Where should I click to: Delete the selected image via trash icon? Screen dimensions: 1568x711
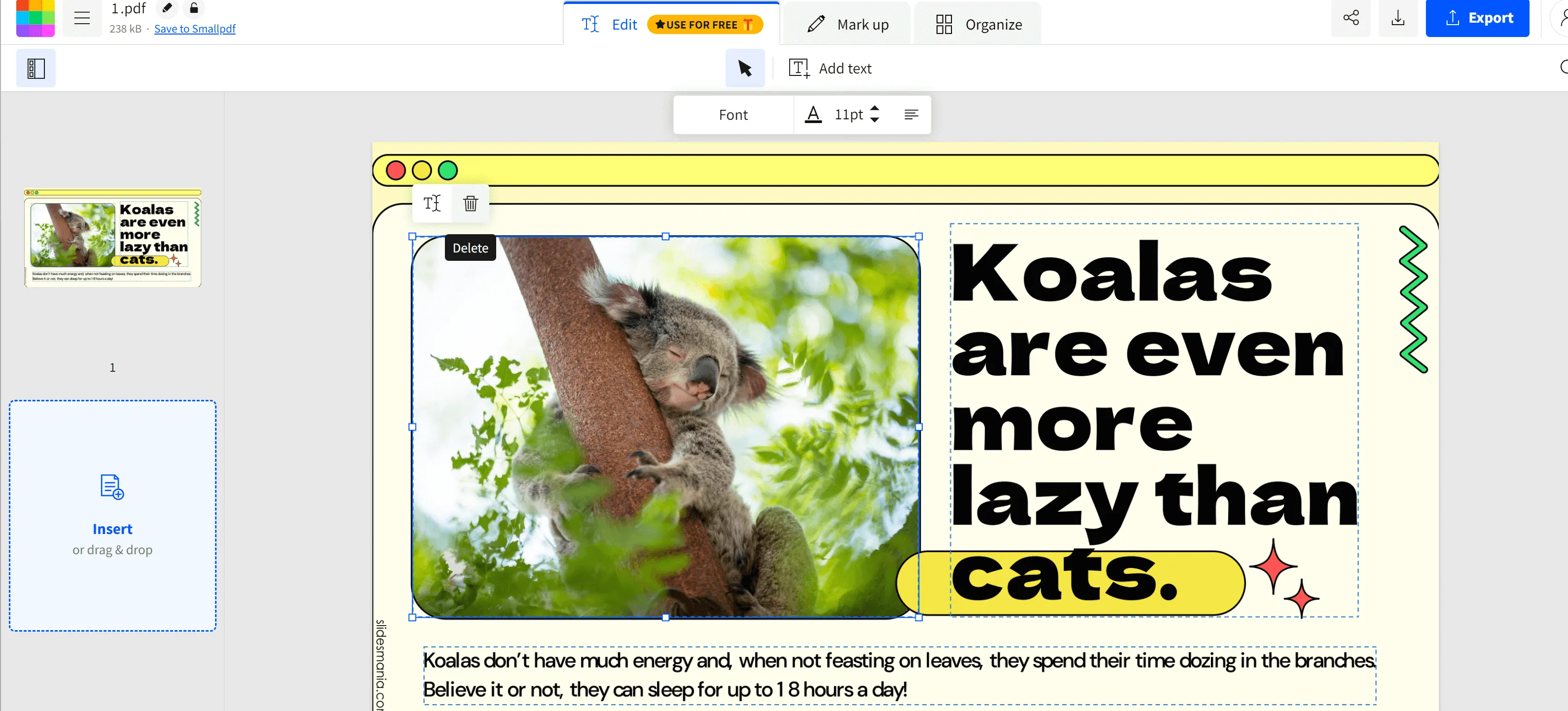pyautogui.click(x=471, y=203)
